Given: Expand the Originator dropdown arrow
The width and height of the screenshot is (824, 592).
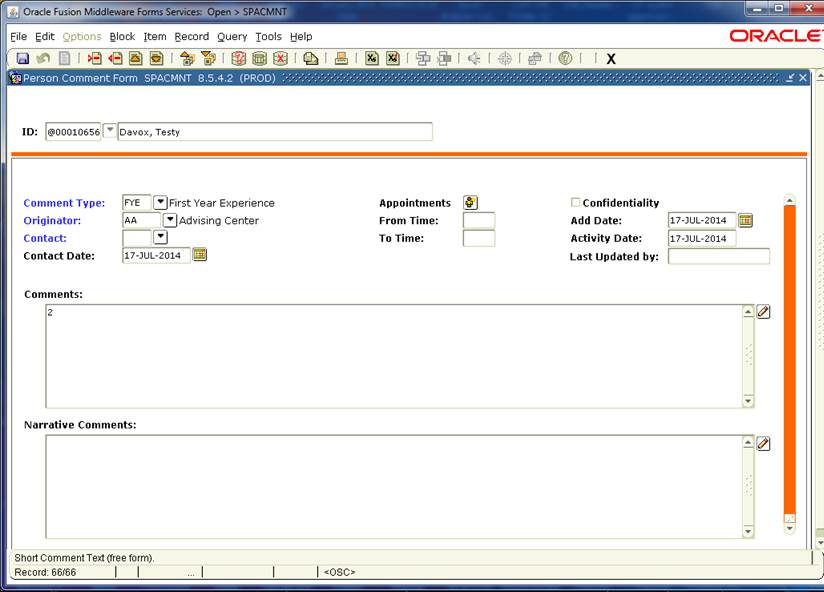Looking at the screenshot, I should coord(169,220).
